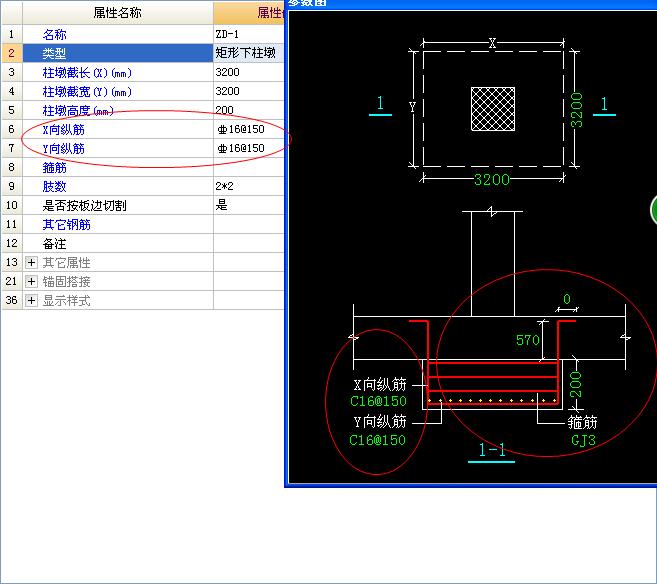Viewport: 657px width, 584px height.
Task: Click 柱墩高度(mm) property label
Action: 78,111
